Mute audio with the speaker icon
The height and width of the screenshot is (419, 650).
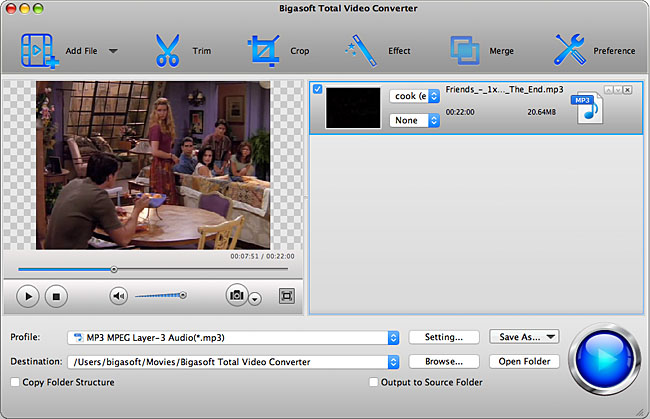119,296
